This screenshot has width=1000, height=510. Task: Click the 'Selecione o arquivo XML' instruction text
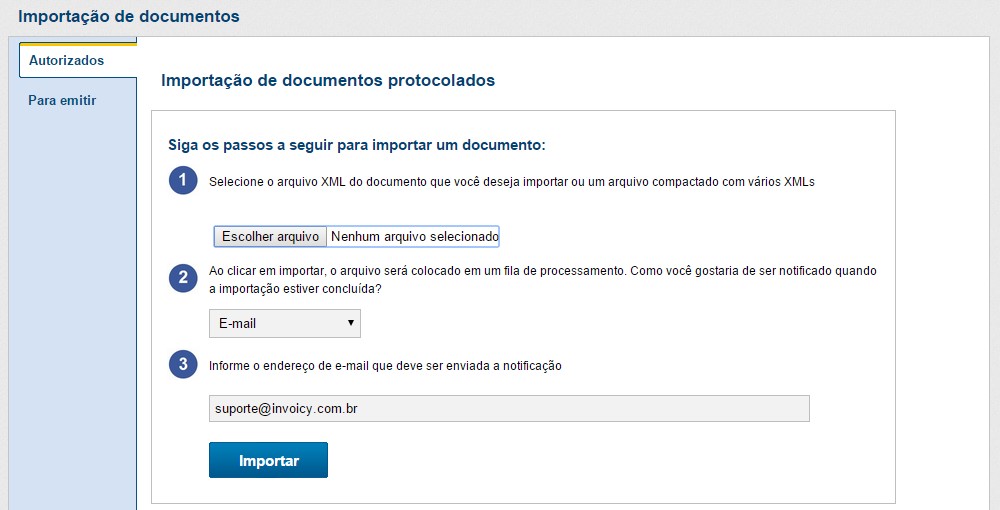click(512, 182)
